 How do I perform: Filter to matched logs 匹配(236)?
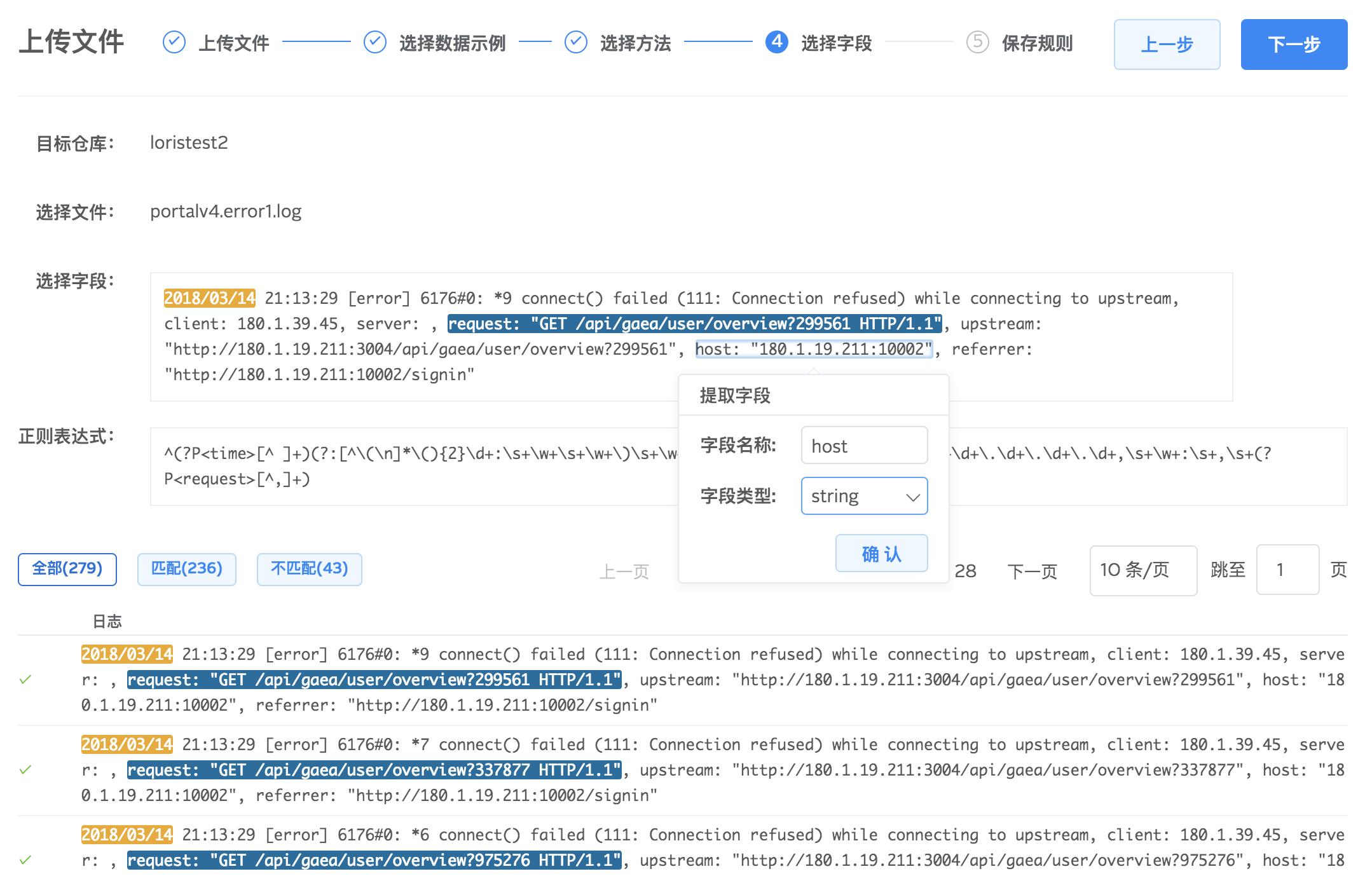[186, 569]
